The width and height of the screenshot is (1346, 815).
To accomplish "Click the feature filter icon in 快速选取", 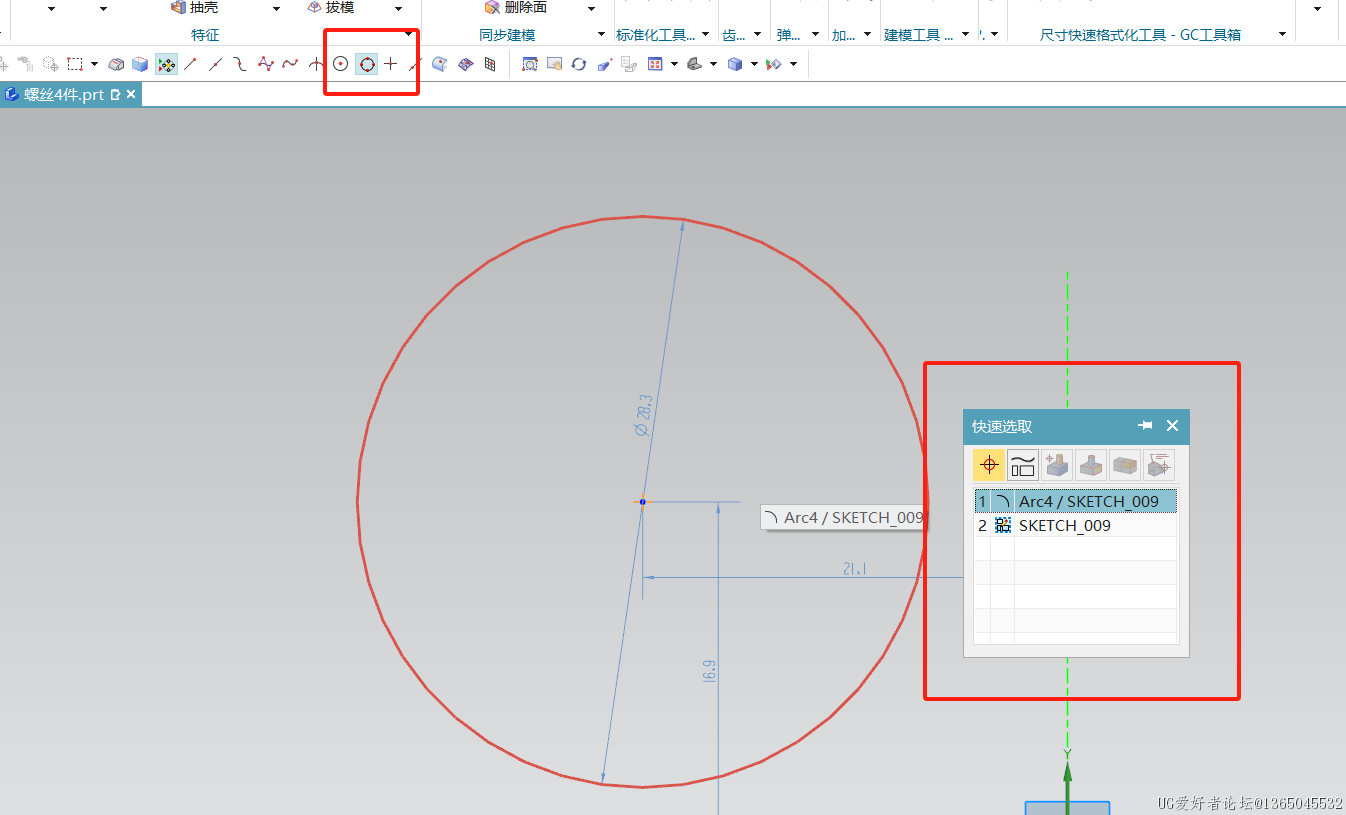I will 1057,465.
